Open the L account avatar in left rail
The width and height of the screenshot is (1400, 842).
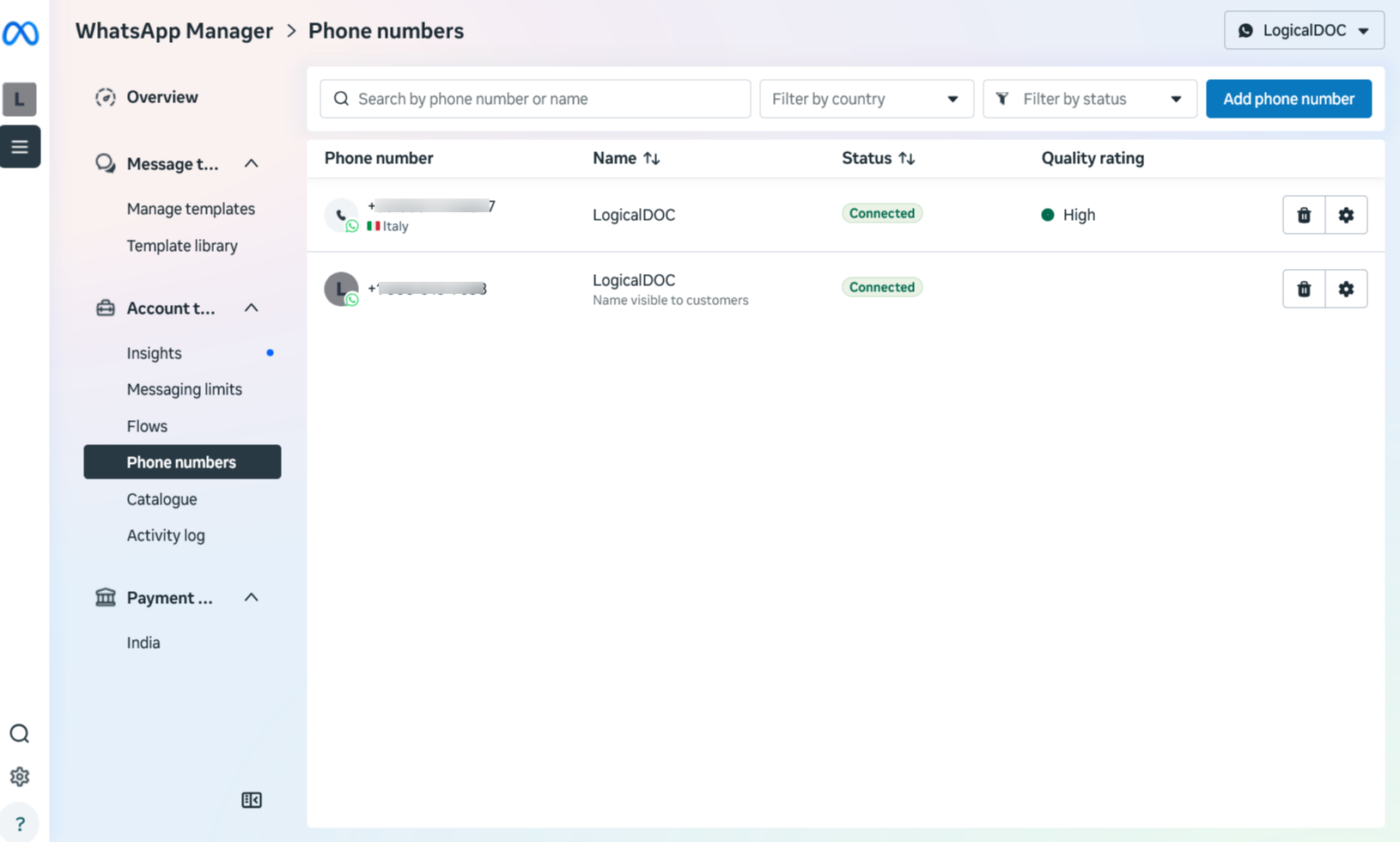click(20, 99)
